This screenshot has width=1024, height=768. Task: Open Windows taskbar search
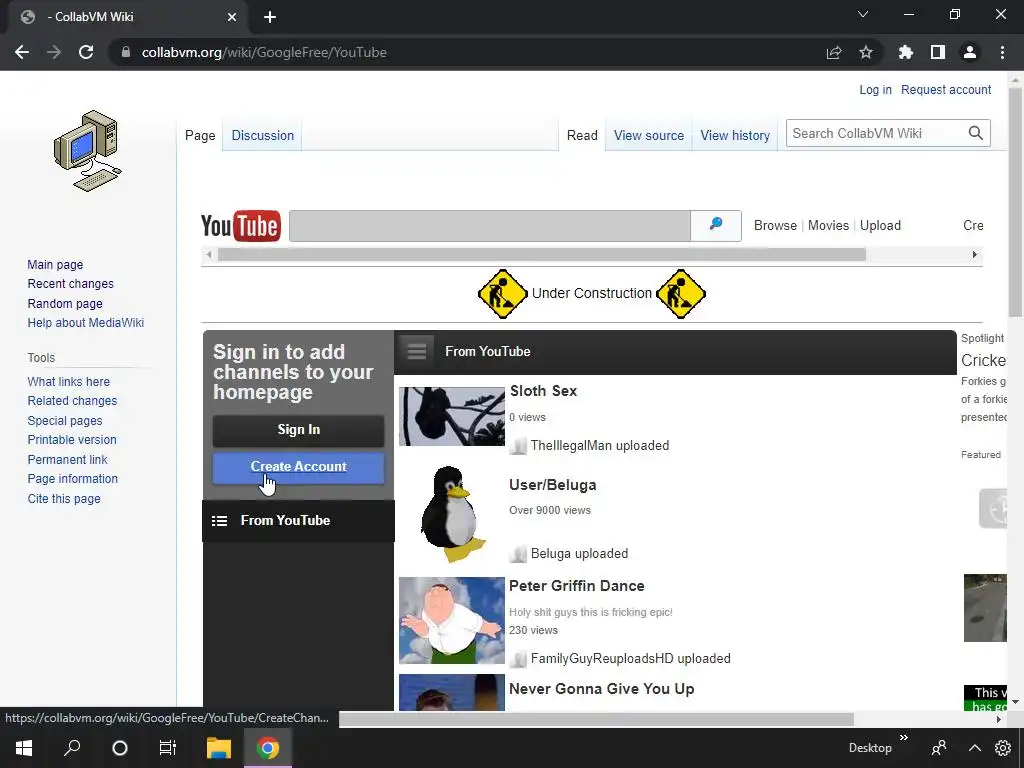(72, 748)
